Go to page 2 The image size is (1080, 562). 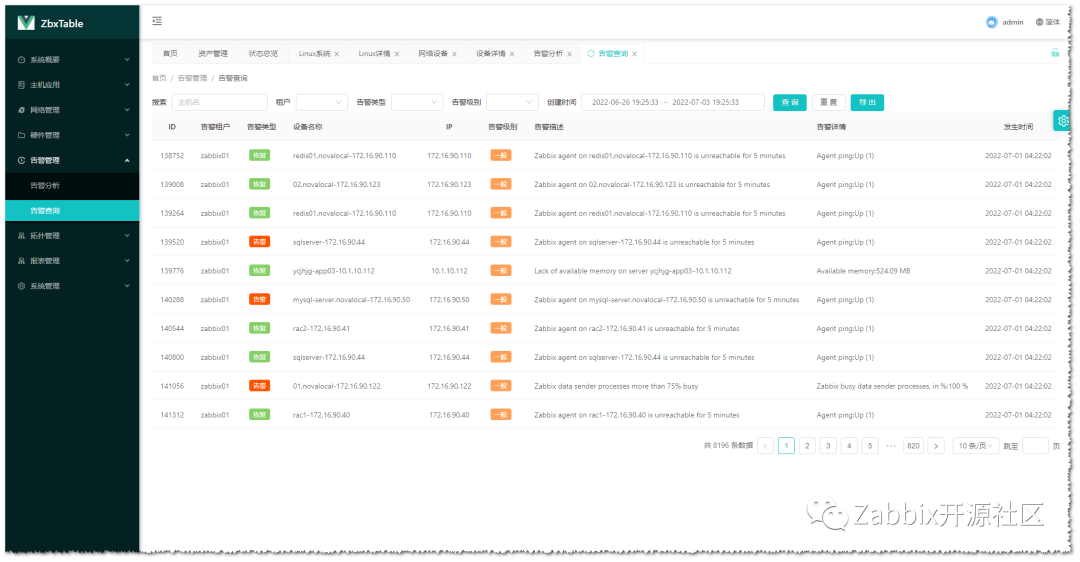(807, 446)
